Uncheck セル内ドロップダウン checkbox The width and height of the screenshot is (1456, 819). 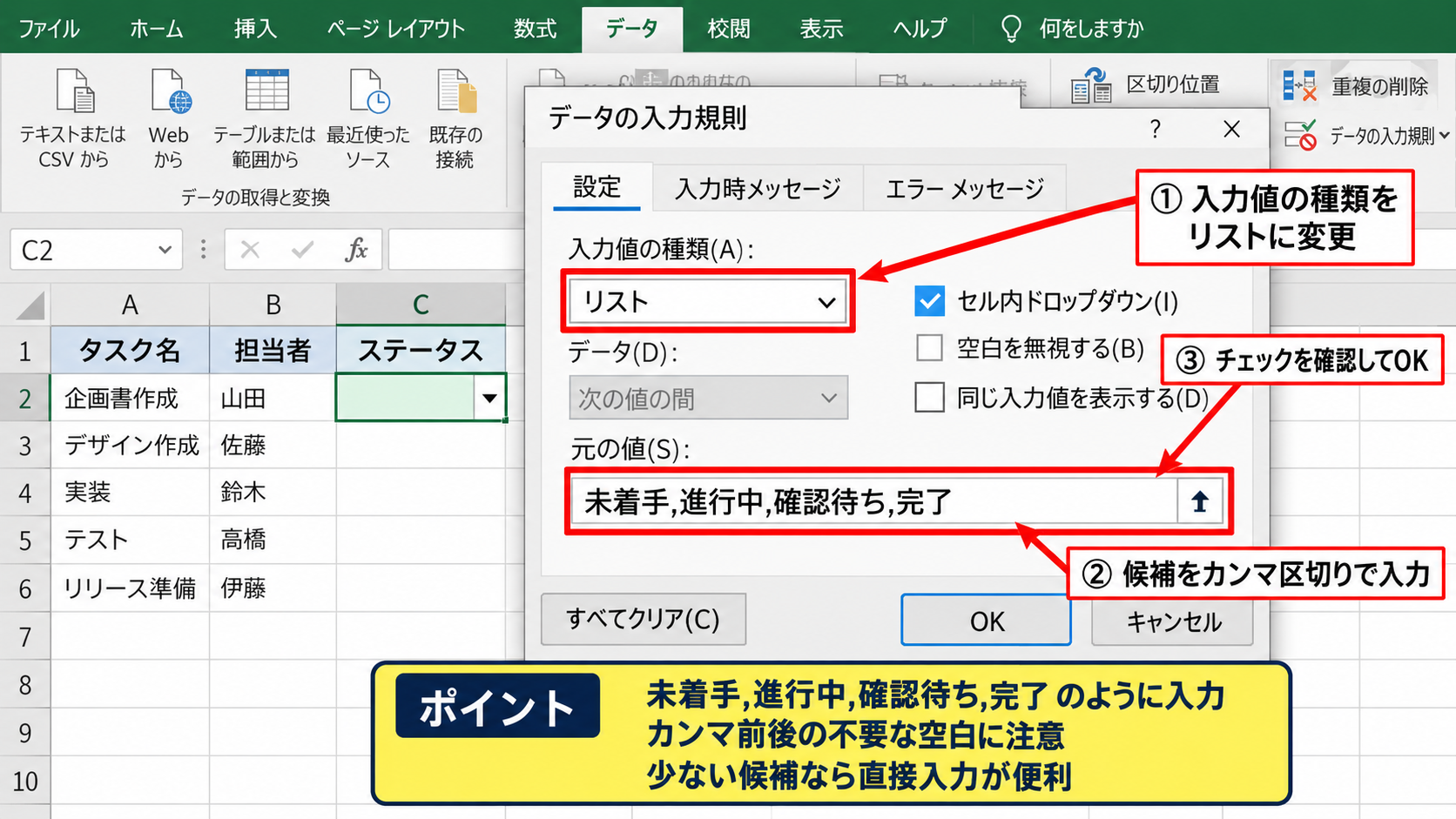929,301
